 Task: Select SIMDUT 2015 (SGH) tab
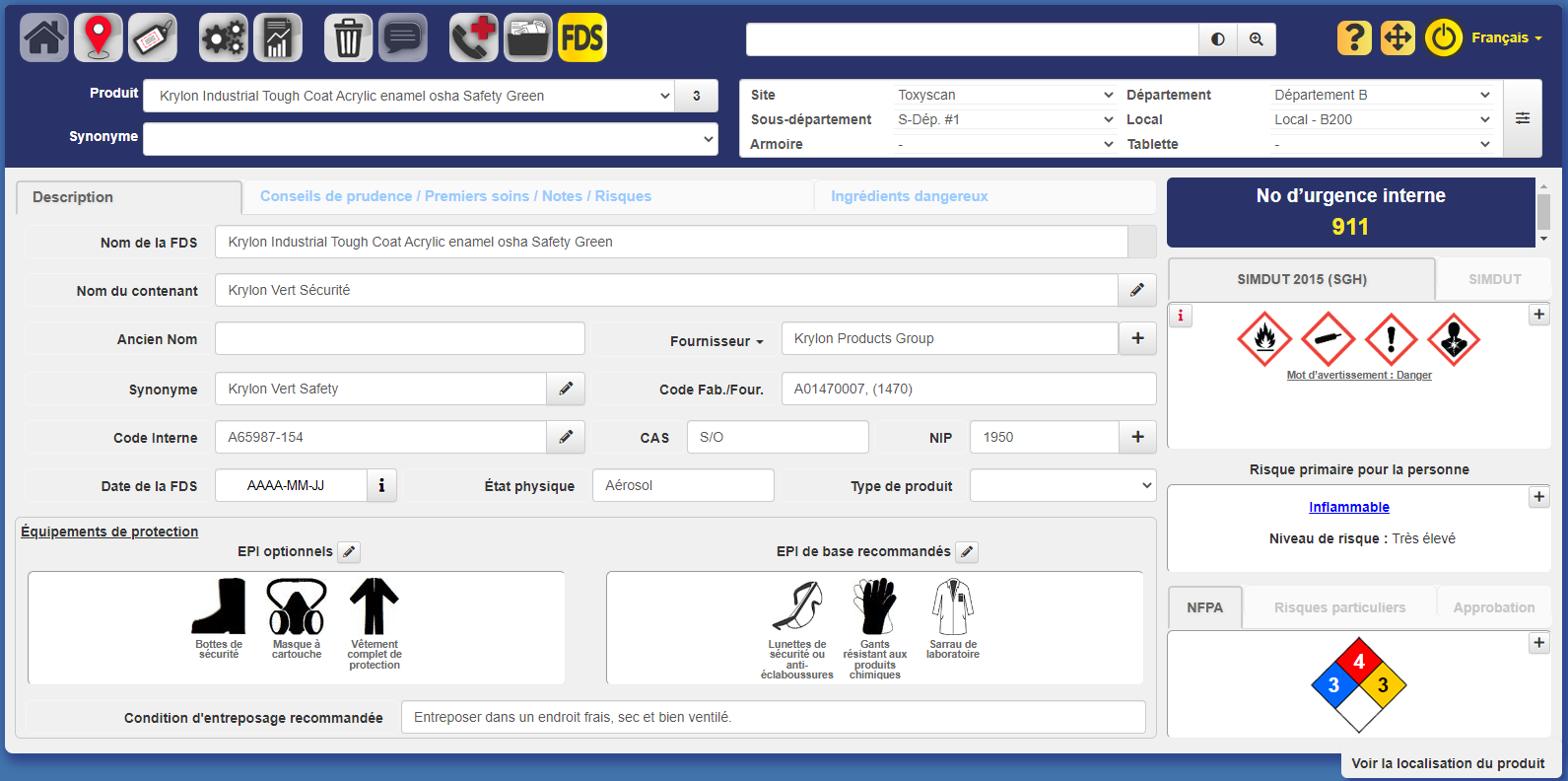pos(1302,279)
